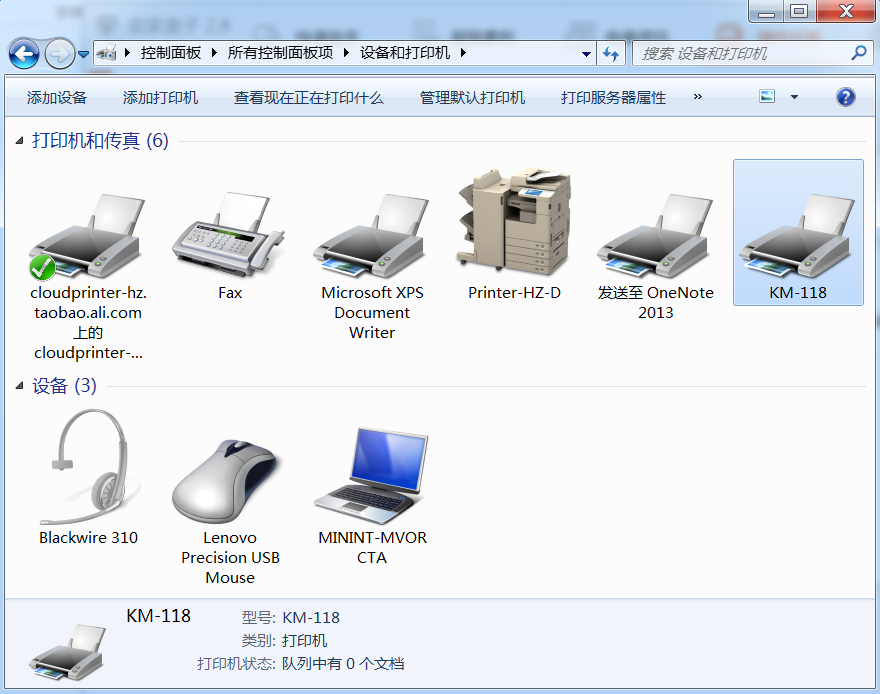Open the view options dropdown arrow

(794, 97)
